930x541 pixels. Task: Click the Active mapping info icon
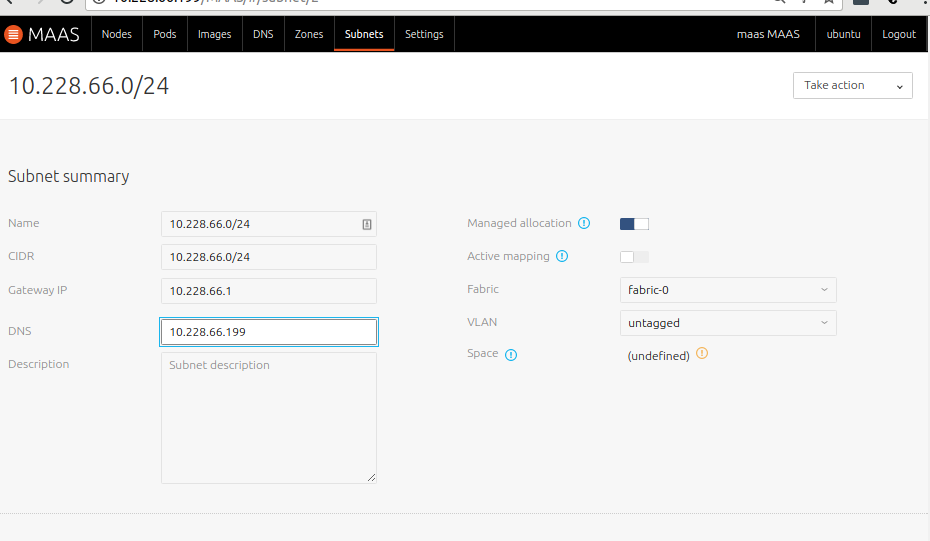[x=562, y=256]
